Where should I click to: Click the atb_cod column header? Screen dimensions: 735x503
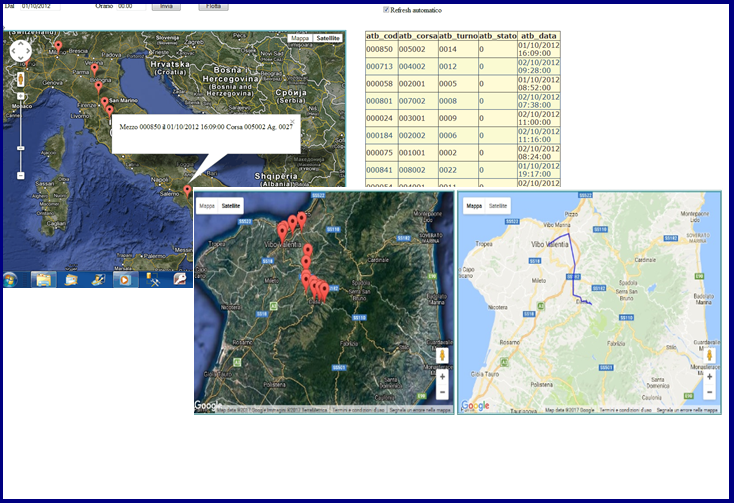[x=382, y=36]
